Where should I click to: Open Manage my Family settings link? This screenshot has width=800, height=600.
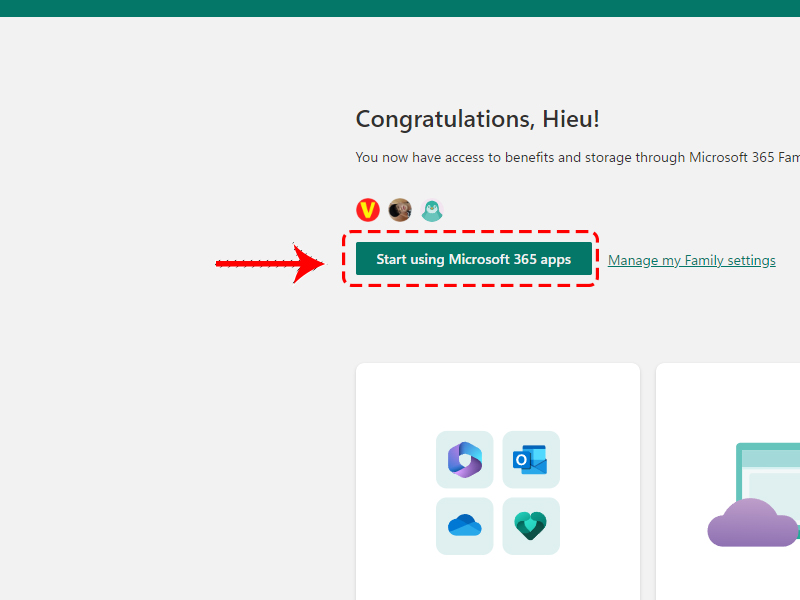click(691, 260)
